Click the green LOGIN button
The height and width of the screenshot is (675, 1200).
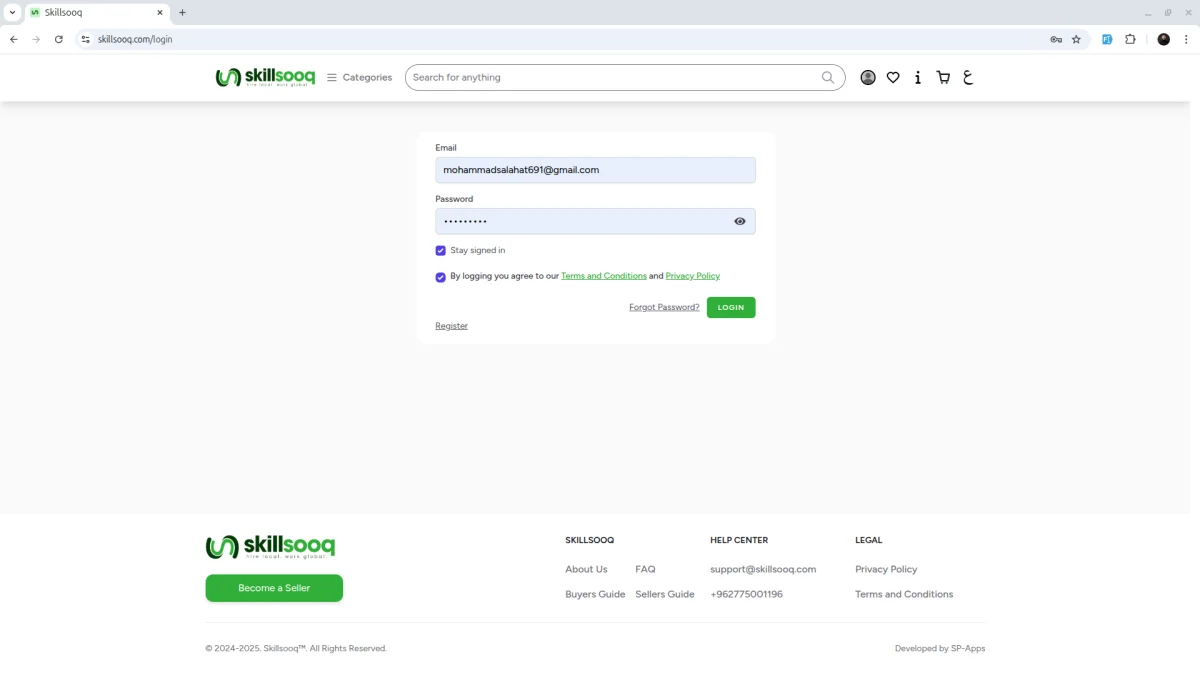coord(731,307)
